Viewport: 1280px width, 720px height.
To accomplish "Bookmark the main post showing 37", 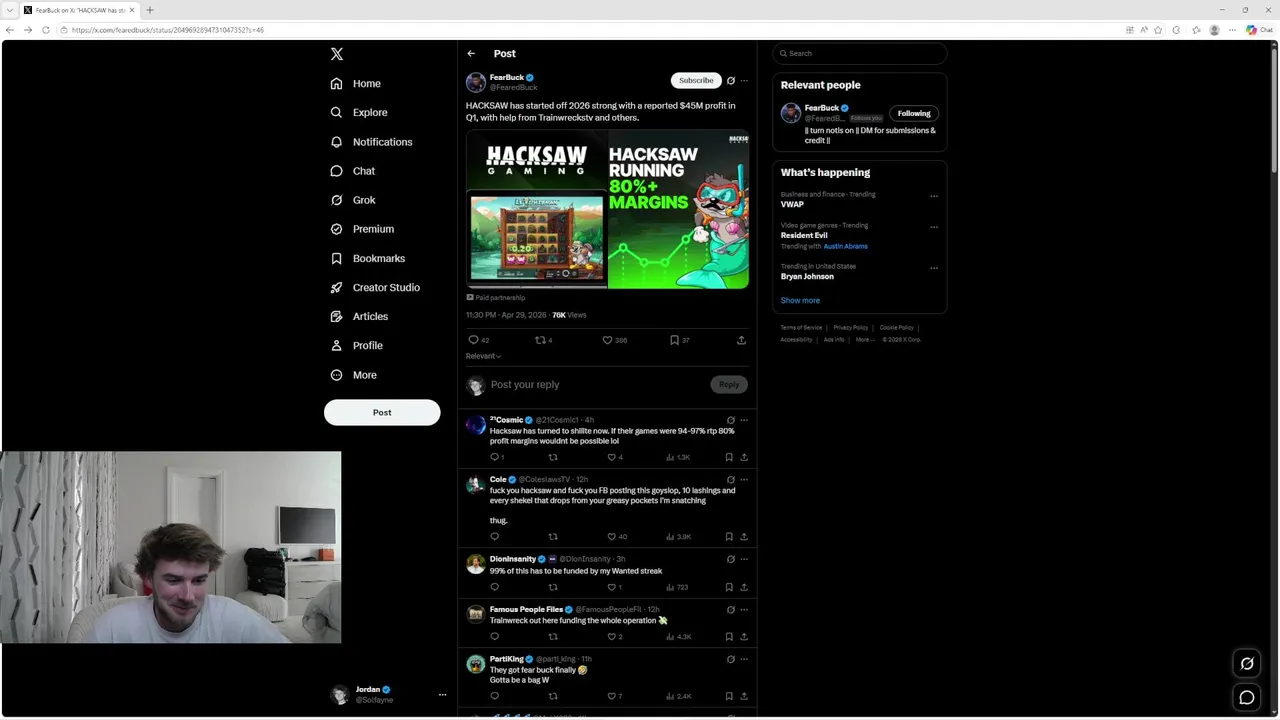I will [x=680, y=340].
